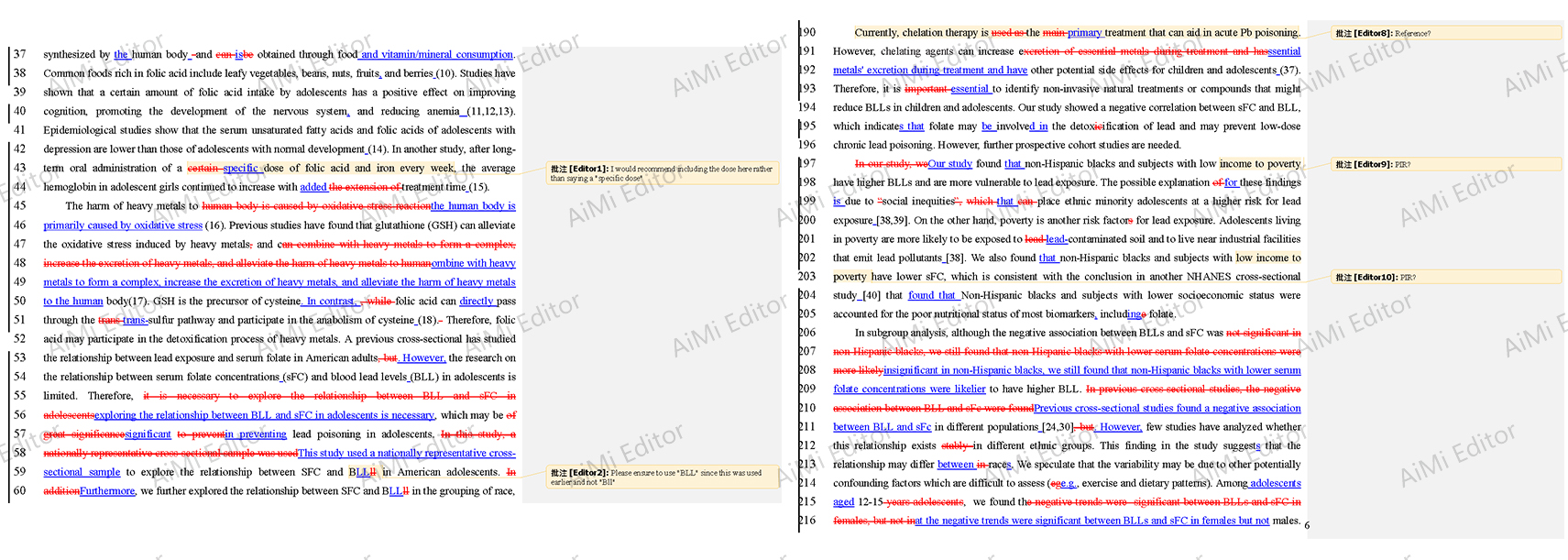The height and width of the screenshot is (560, 1568).
Task: Click the inserted word "aged" on line 215
Action: 843,502
